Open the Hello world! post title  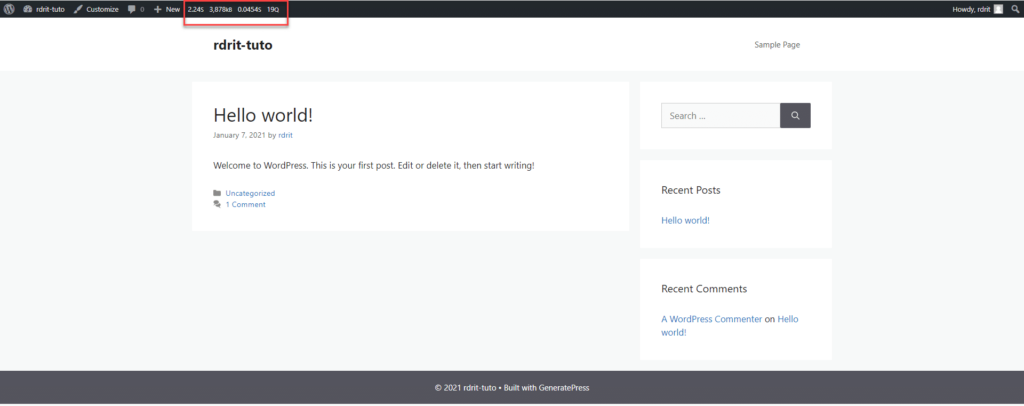coord(263,115)
